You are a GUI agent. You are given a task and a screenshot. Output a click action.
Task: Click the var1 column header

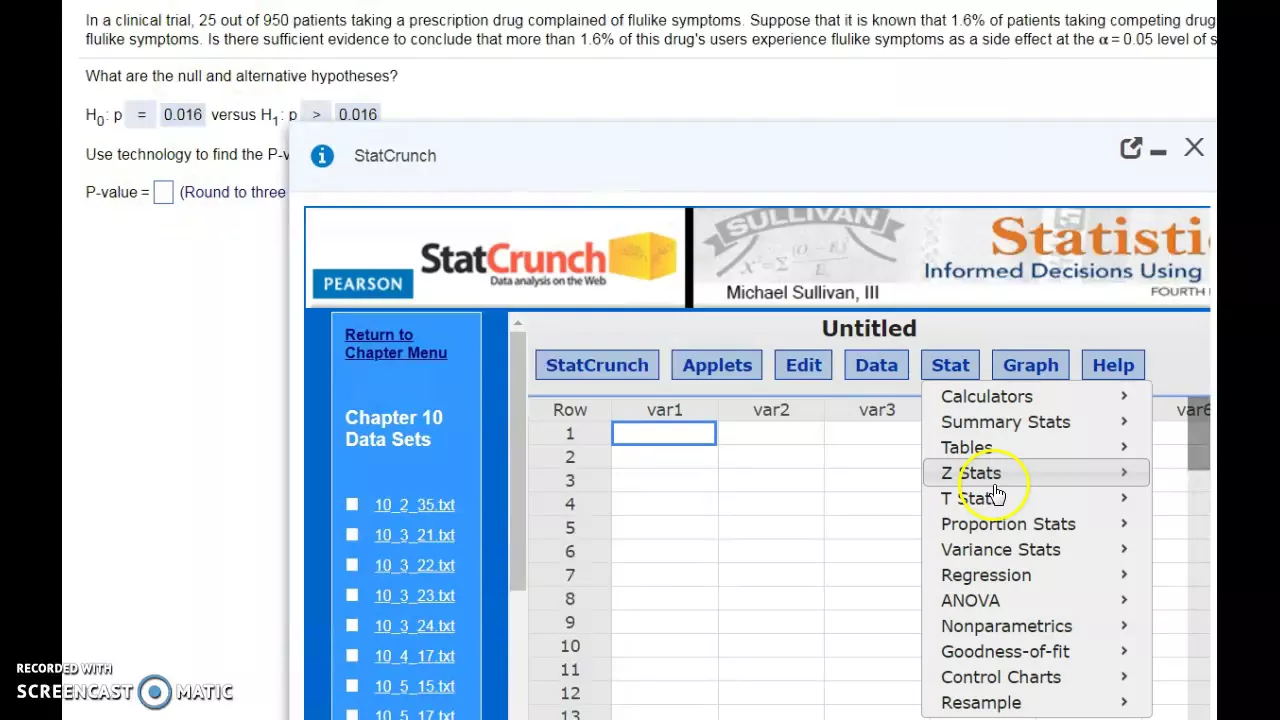click(664, 410)
